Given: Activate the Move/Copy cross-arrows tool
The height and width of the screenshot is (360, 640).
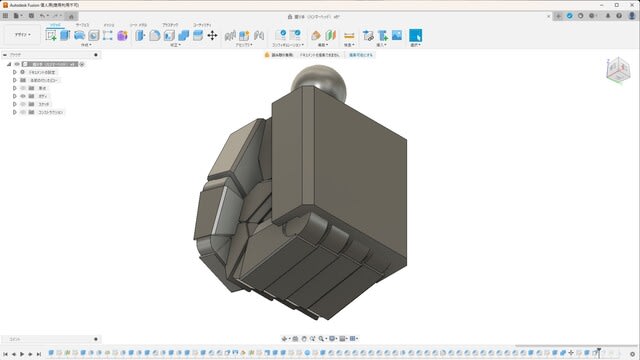Looking at the screenshot, I should pos(212,36).
